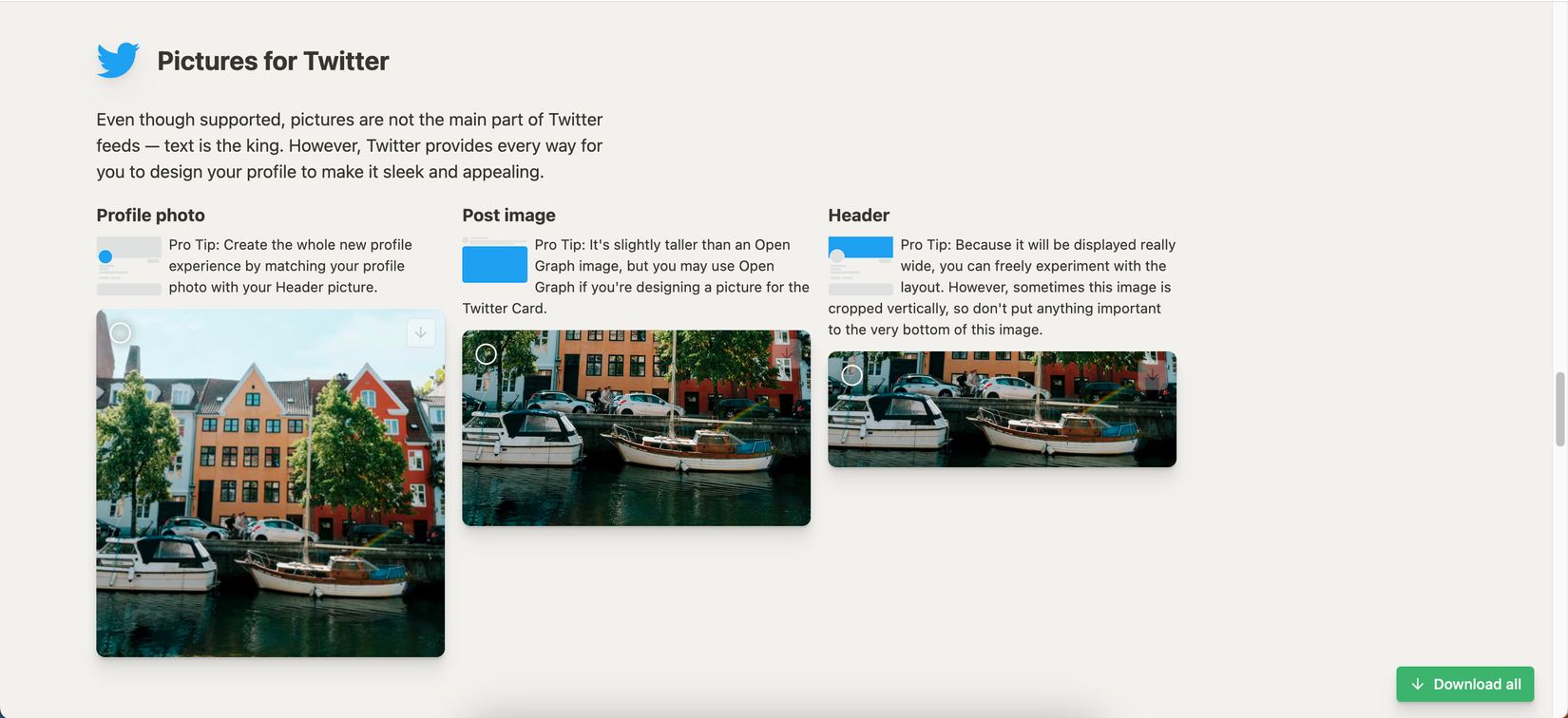Click the Post image section title
The width and height of the screenshot is (1568, 718).
(508, 216)
